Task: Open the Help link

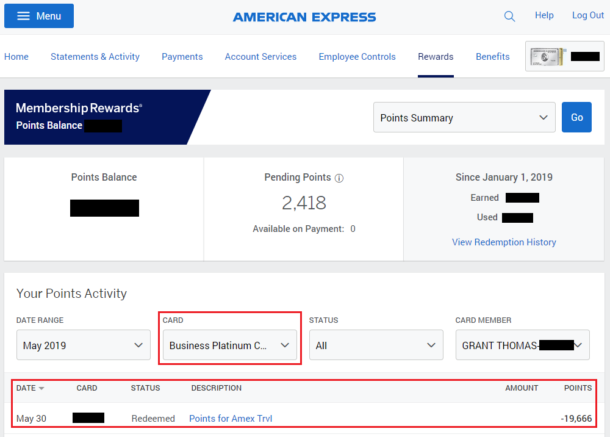Action: [x=544, y=16]
